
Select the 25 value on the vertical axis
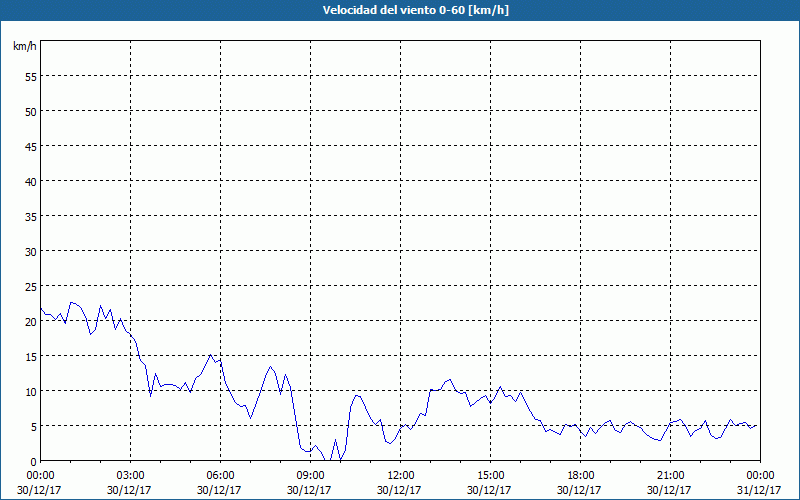pyautogui.click(x=31, y=287)
